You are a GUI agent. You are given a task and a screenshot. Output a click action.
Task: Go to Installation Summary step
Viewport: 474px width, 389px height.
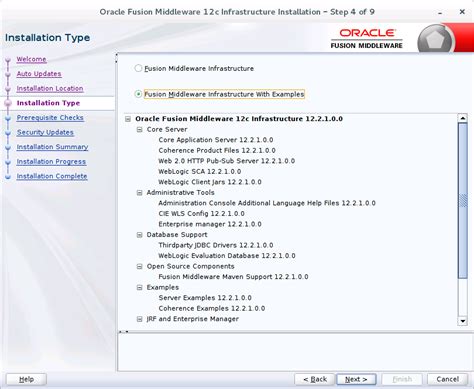52,147
